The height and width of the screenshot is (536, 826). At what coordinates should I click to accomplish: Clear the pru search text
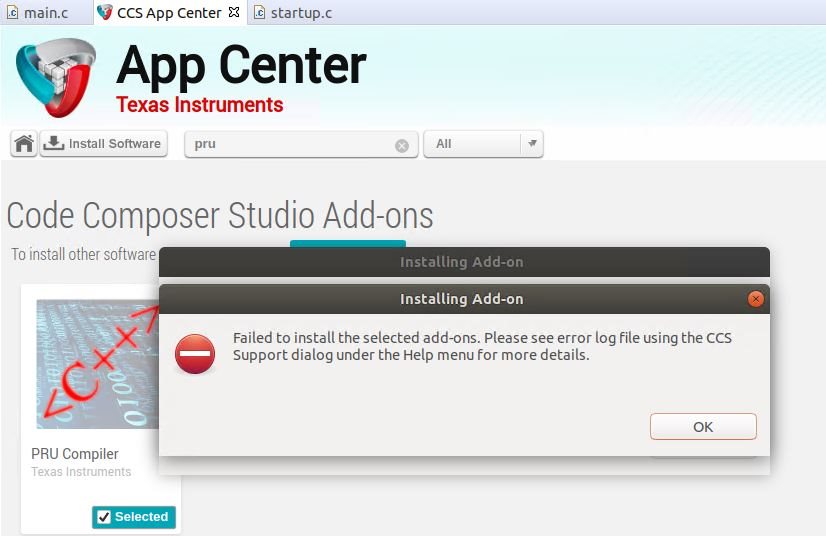pos(402,145)
